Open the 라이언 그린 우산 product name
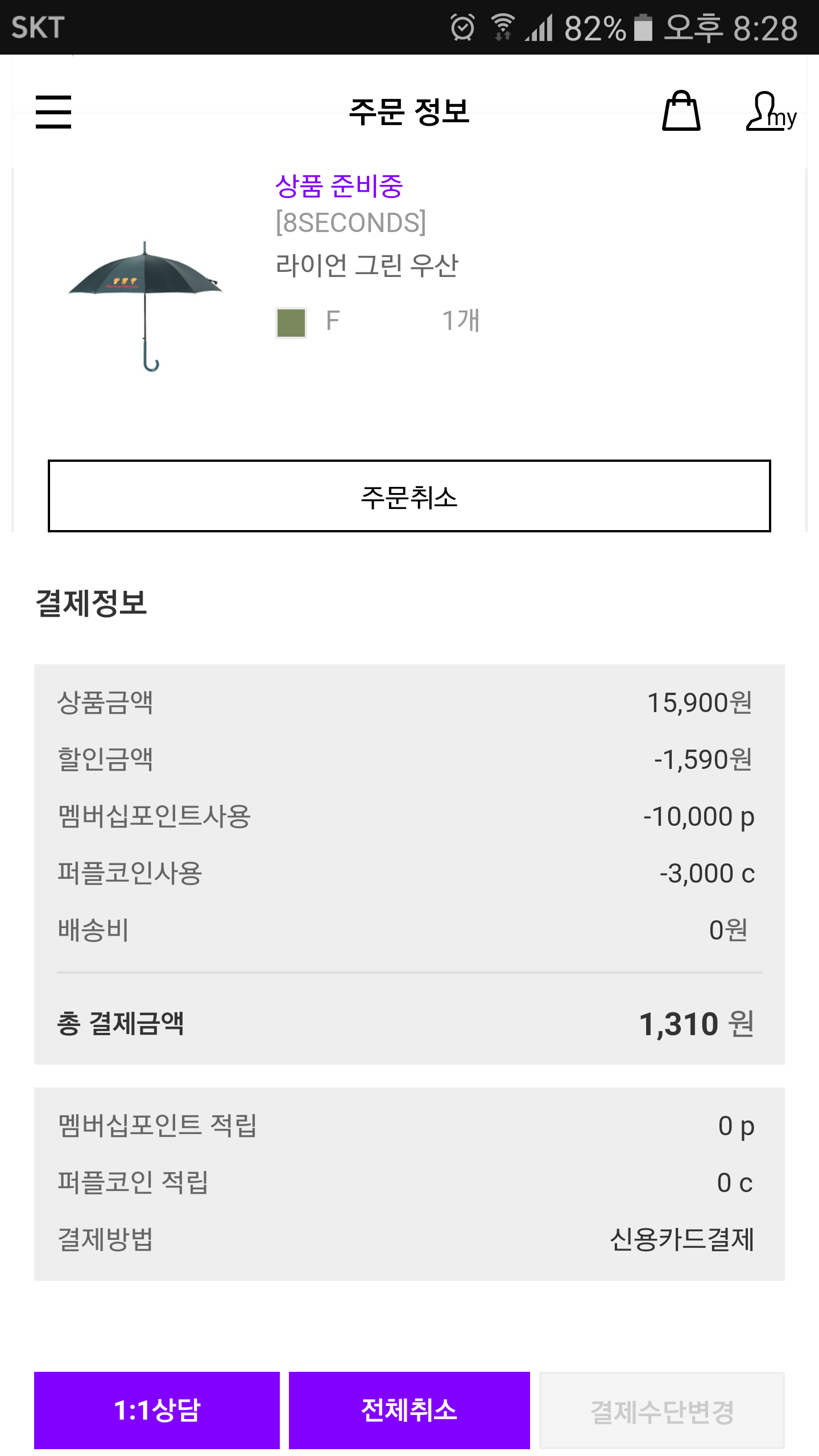This screenshot has width=819, height=1456. coord(367,266)
